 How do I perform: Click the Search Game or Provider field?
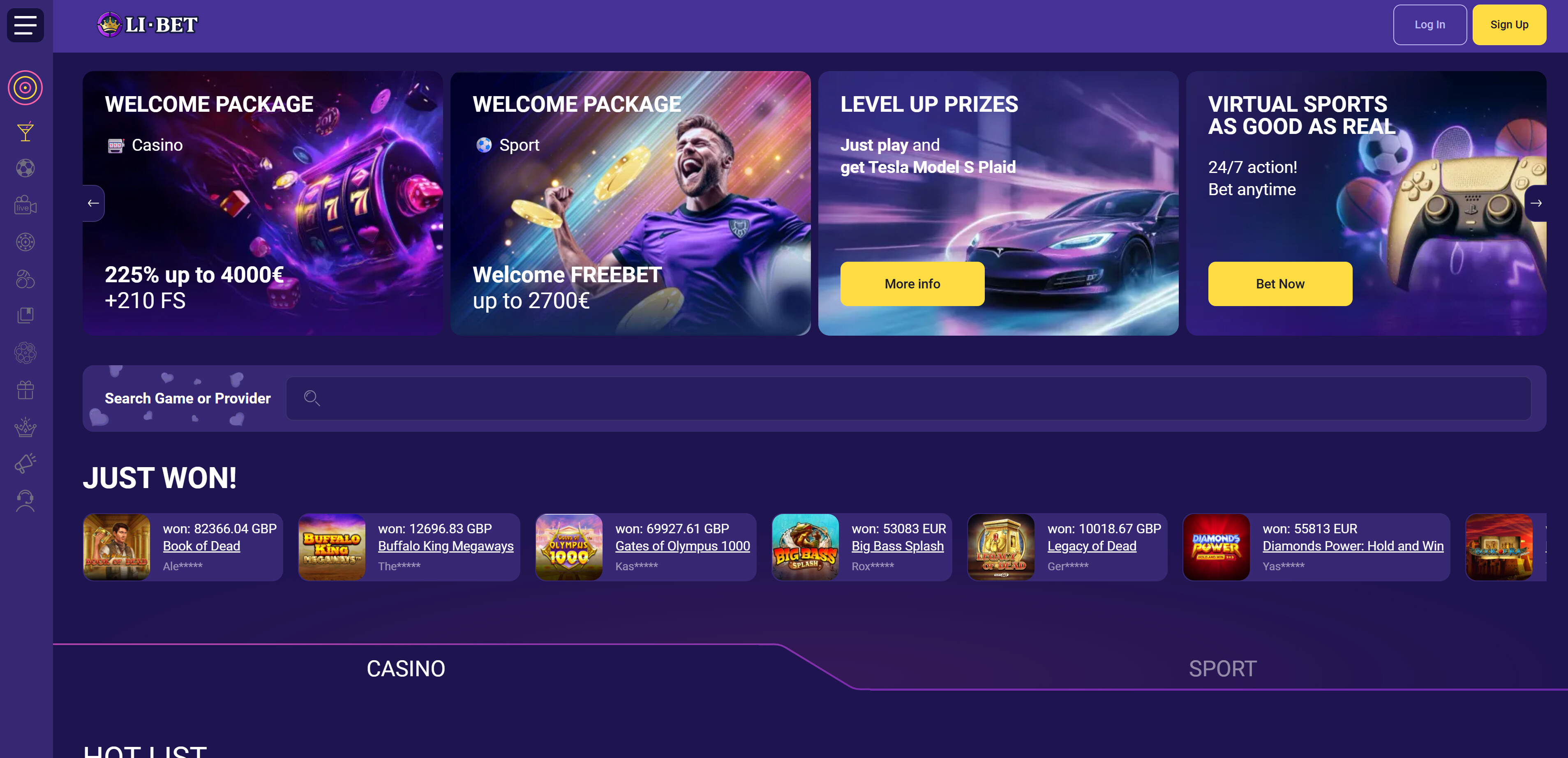click(x=908, y=399)
